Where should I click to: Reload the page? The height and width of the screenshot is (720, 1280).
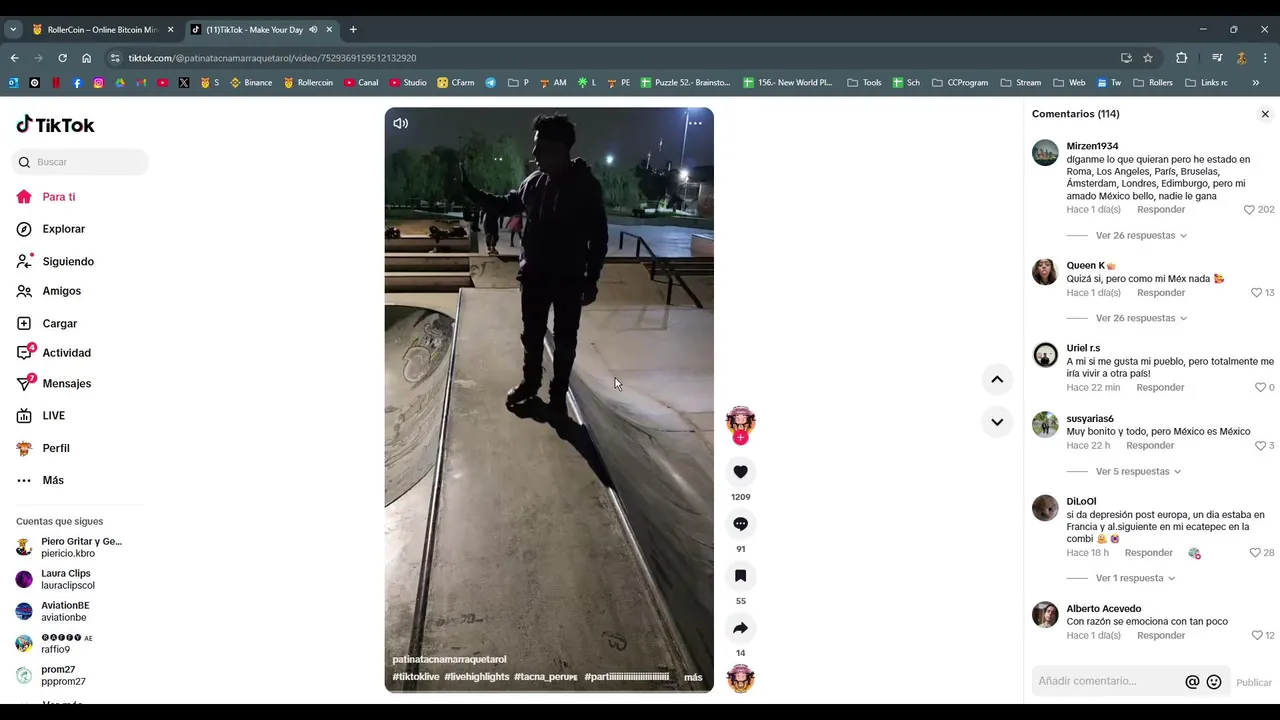[x=62, y=58]
